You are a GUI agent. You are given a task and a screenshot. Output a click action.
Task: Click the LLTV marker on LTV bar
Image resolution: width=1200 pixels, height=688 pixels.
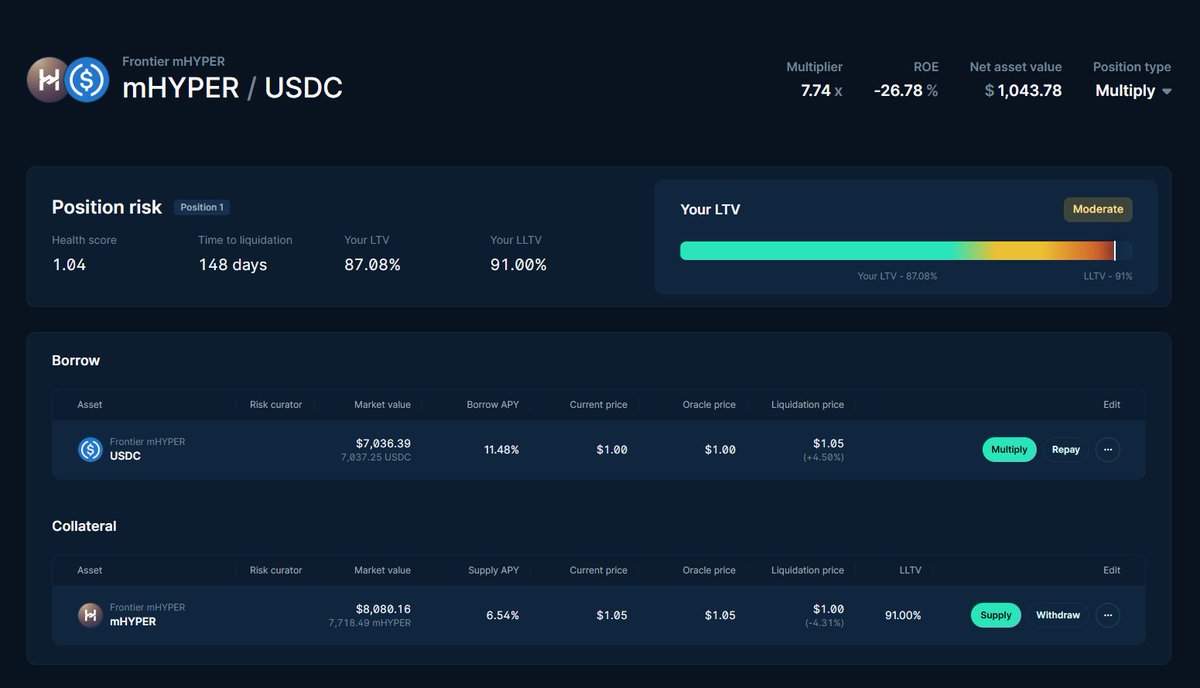point(1115,251)
